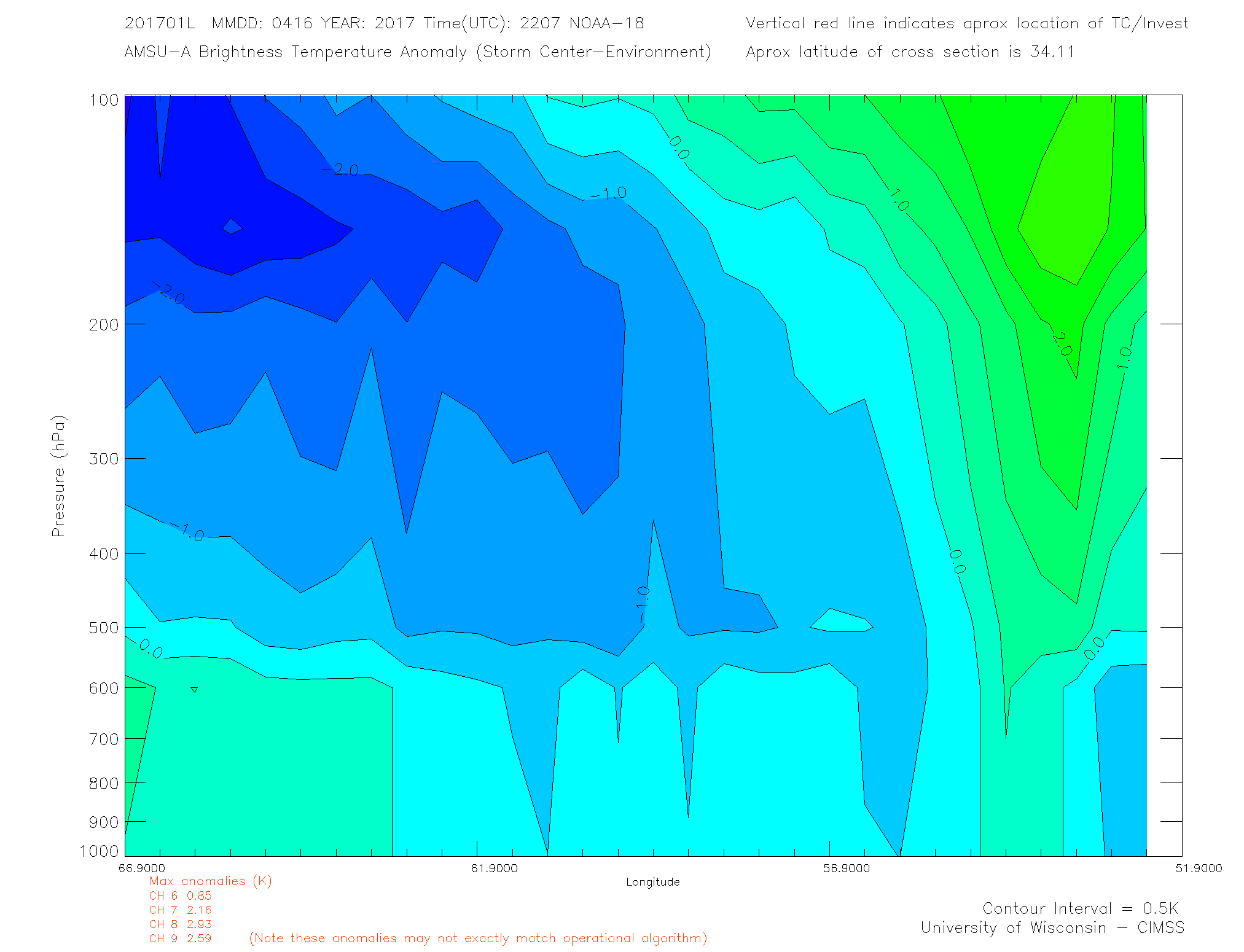This screenshot has width=1244, height=952.
Task: Click the CH 8 2.93 anomaly value
Action: 181,924
